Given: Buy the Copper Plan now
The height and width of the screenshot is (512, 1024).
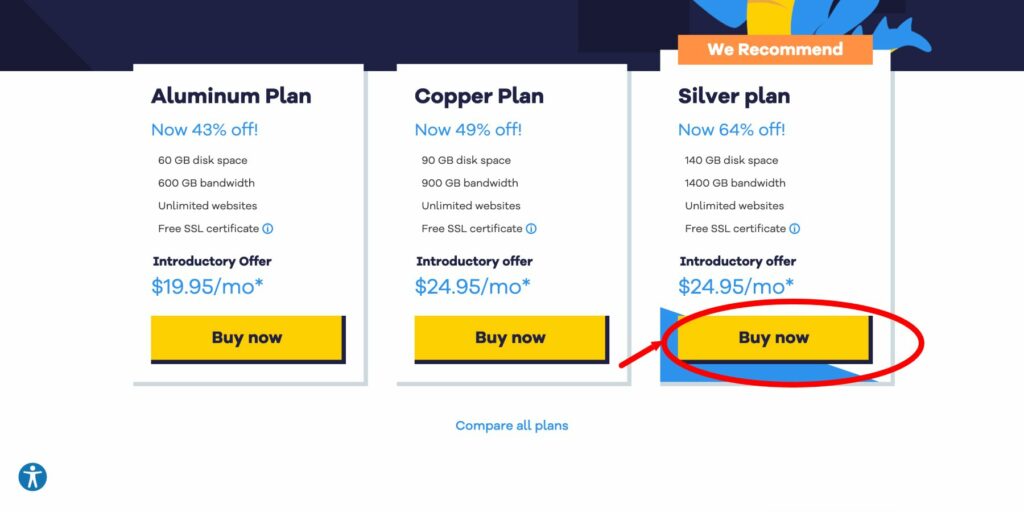Looking at the screenshot, I should click(x=511, y=338).
